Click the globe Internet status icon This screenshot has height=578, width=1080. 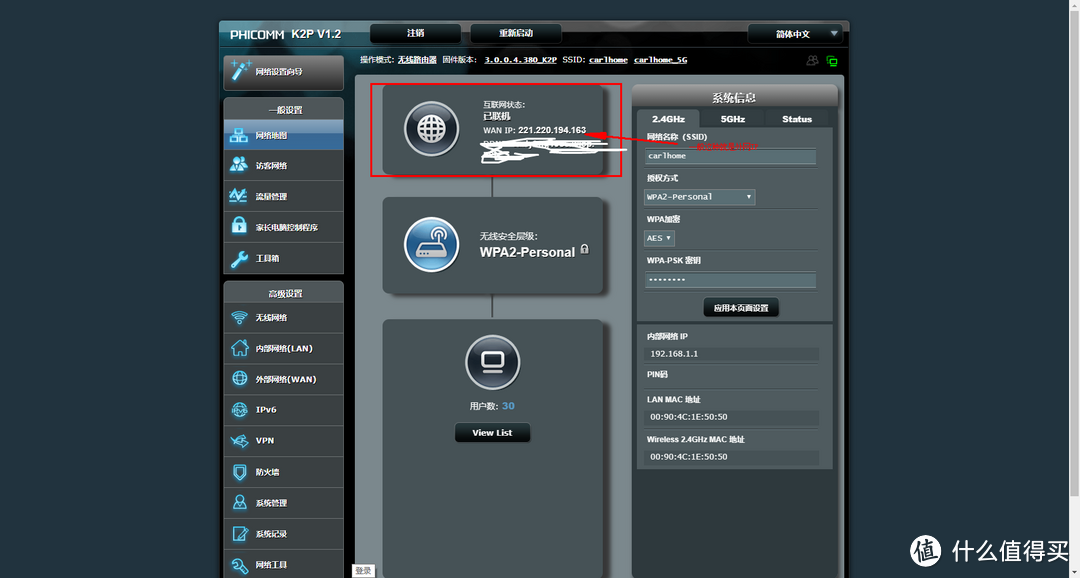431,128
